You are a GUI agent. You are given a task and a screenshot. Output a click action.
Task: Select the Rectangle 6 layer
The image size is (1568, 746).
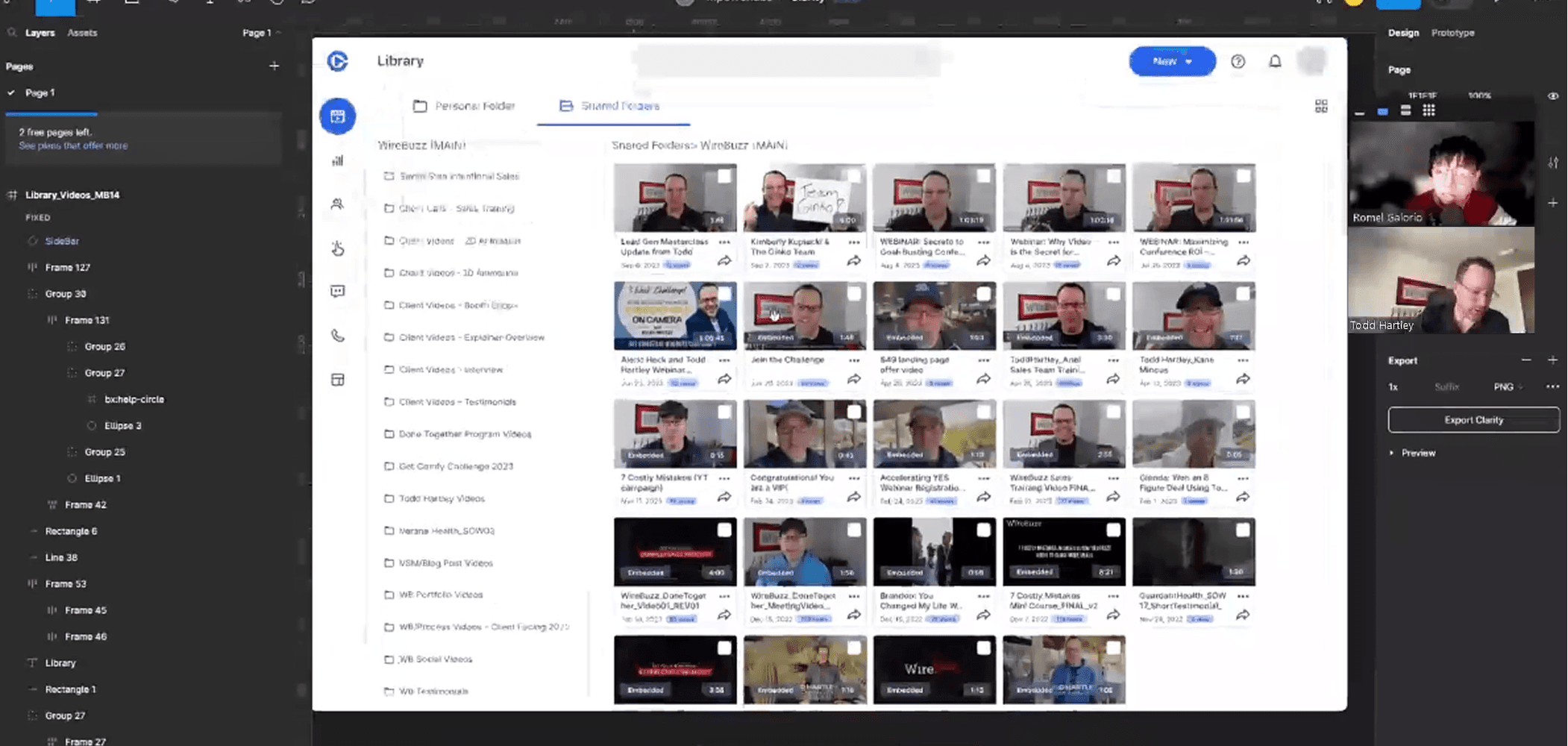pos(71,531)
